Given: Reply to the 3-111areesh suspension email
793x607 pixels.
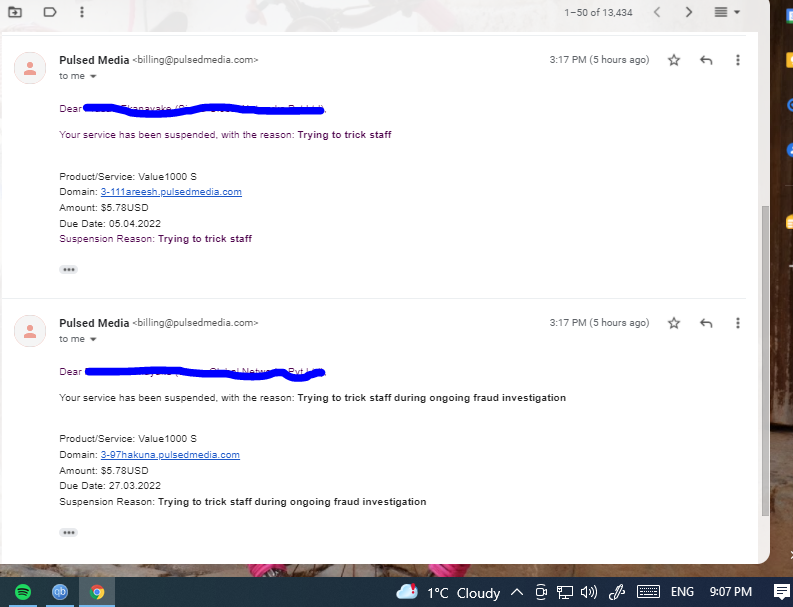Looking at the screenshot, I should click(706, 60).
